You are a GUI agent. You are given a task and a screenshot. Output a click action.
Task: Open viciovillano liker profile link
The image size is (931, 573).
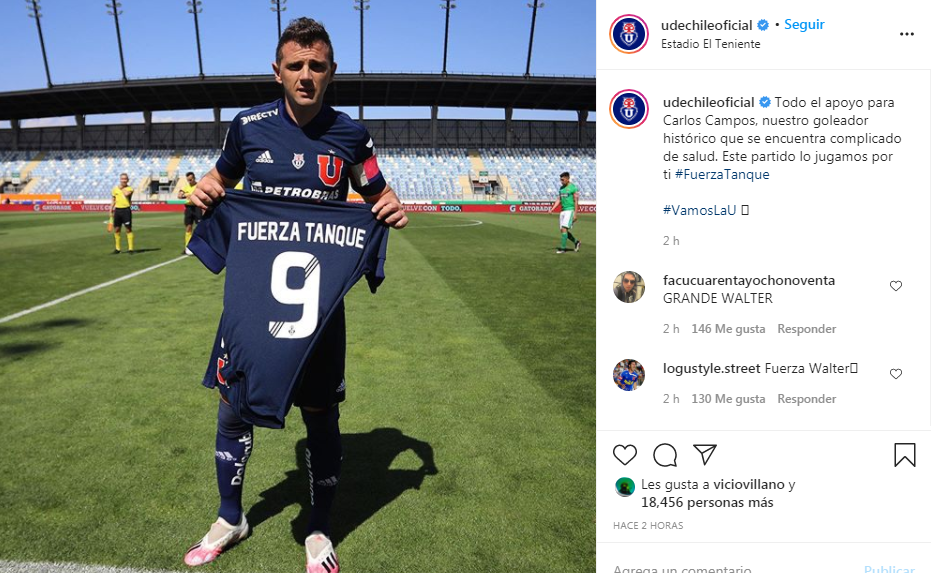pyautogui.click(x=749, y=485)
